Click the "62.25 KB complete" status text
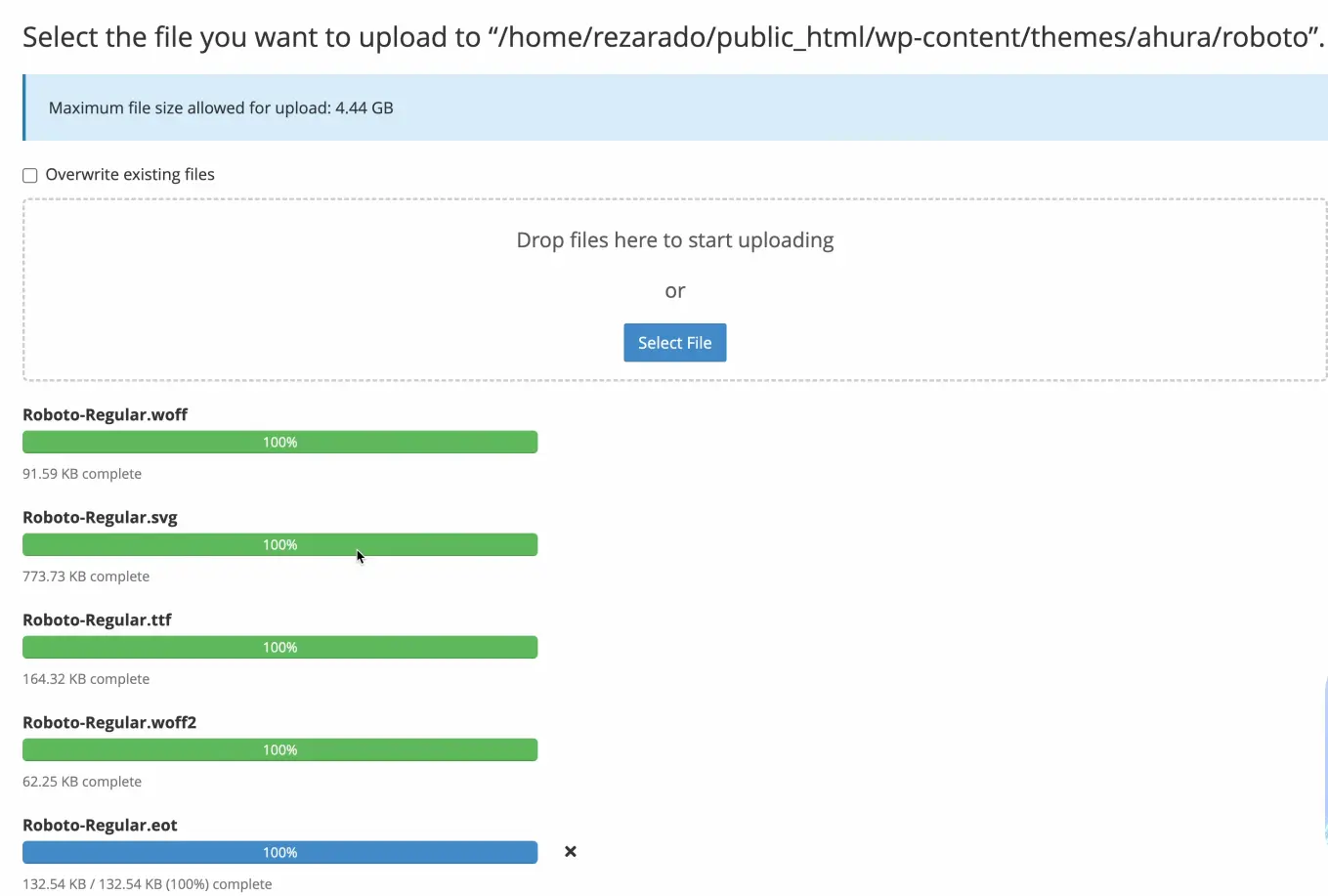The image size is (1328, 896). 82,782
